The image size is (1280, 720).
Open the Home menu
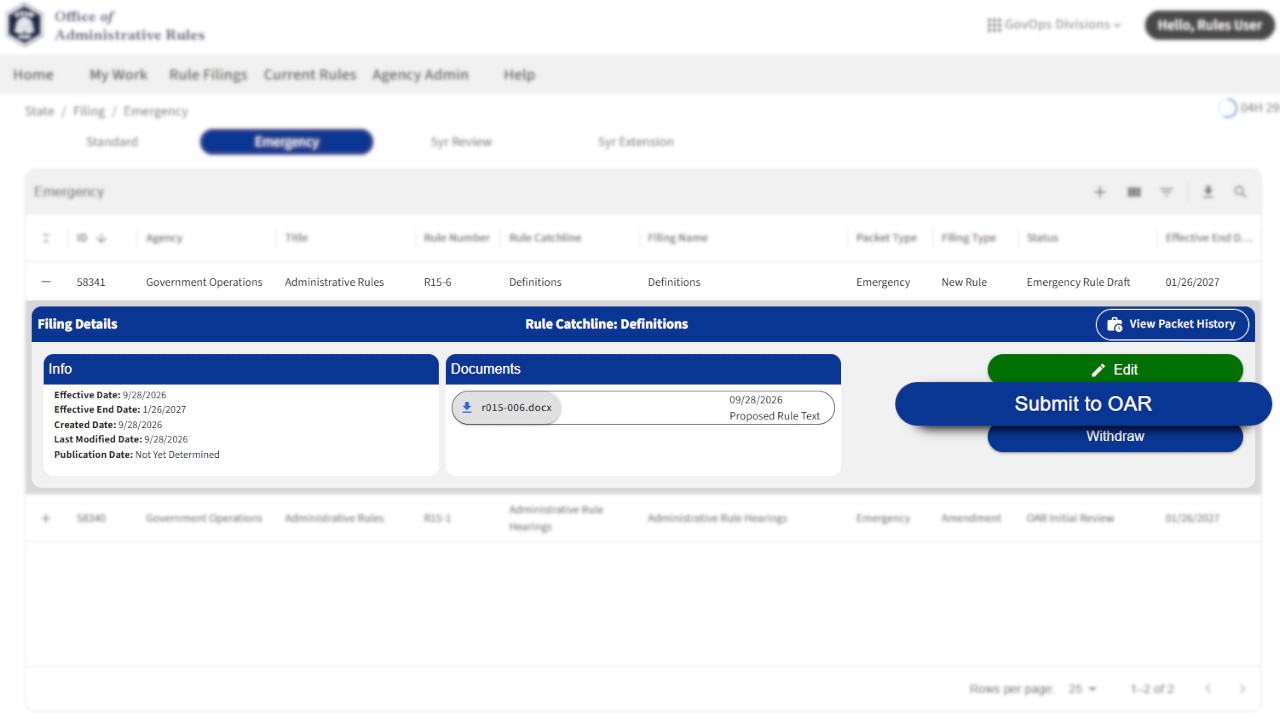point(33,74)
